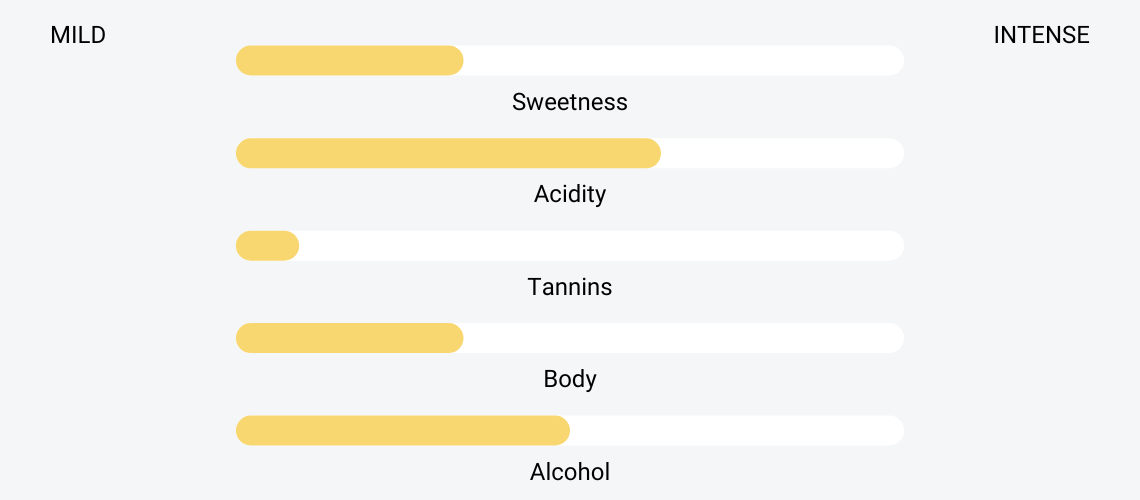Click the yellow filled part of Acidity bar

point(448,153)
